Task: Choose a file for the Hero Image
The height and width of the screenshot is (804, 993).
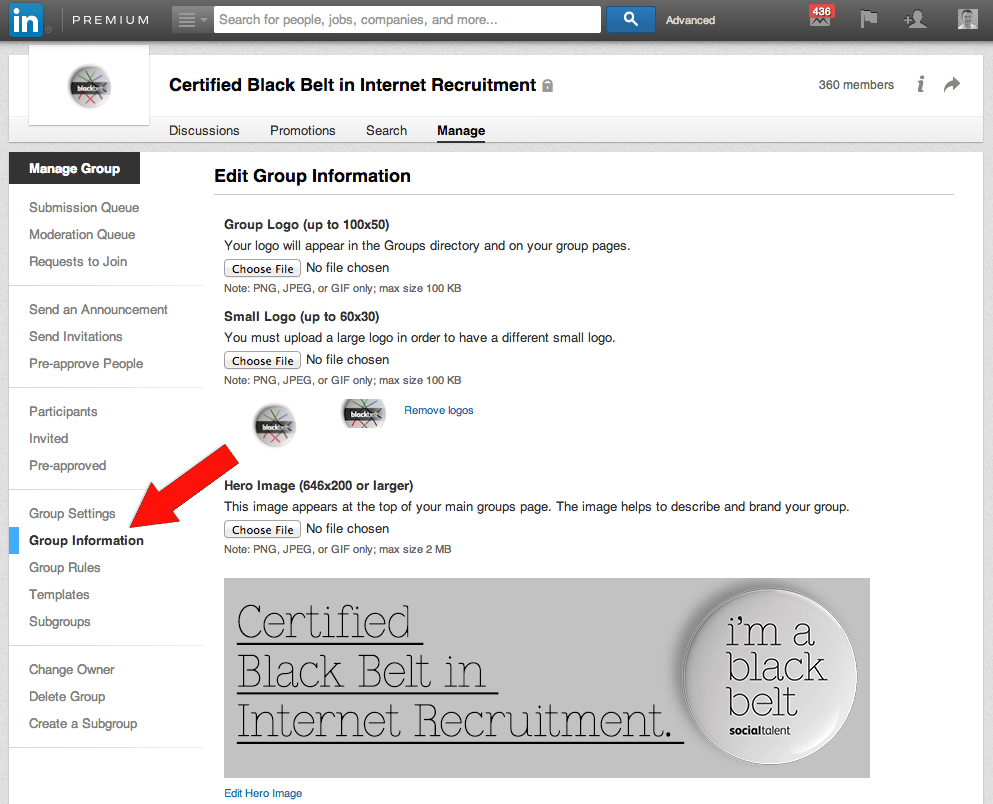Action: pos(262,529)
